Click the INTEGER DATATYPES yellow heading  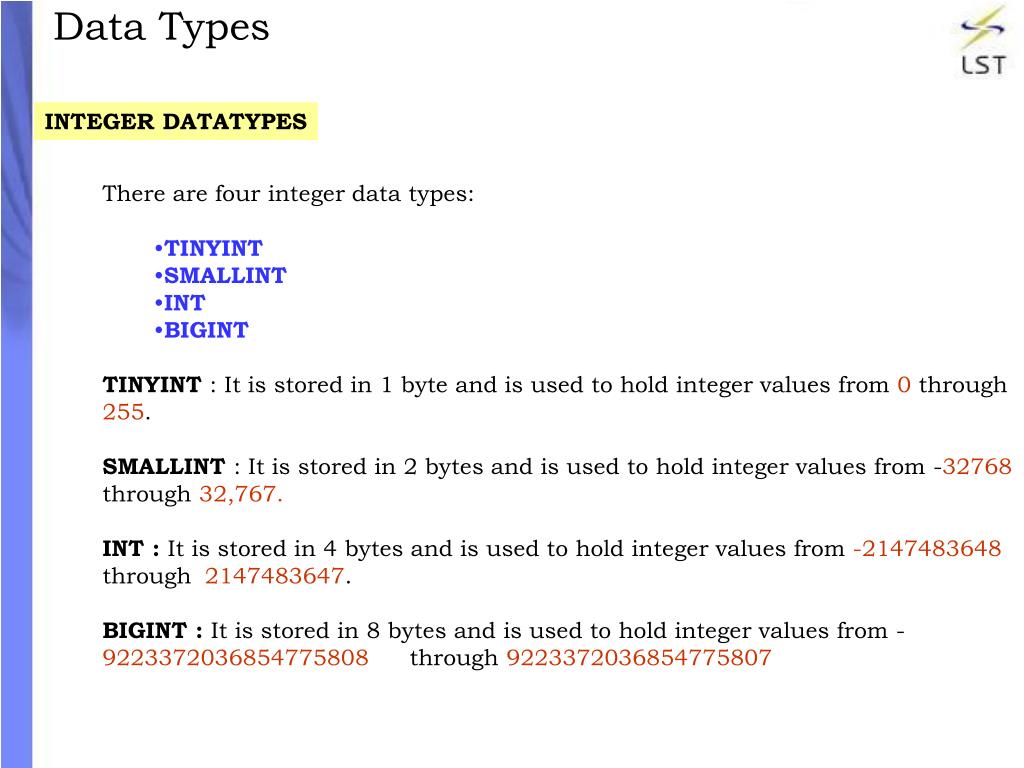176,121
